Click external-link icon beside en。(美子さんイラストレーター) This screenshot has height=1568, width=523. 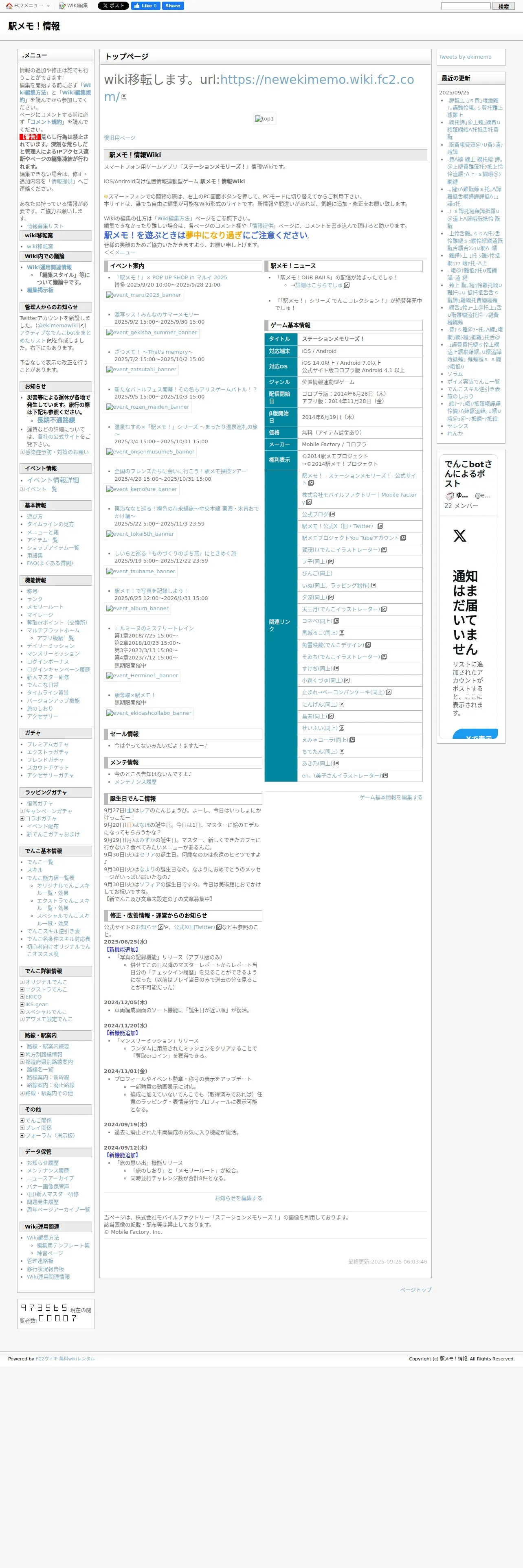click(x=385, y=776)
